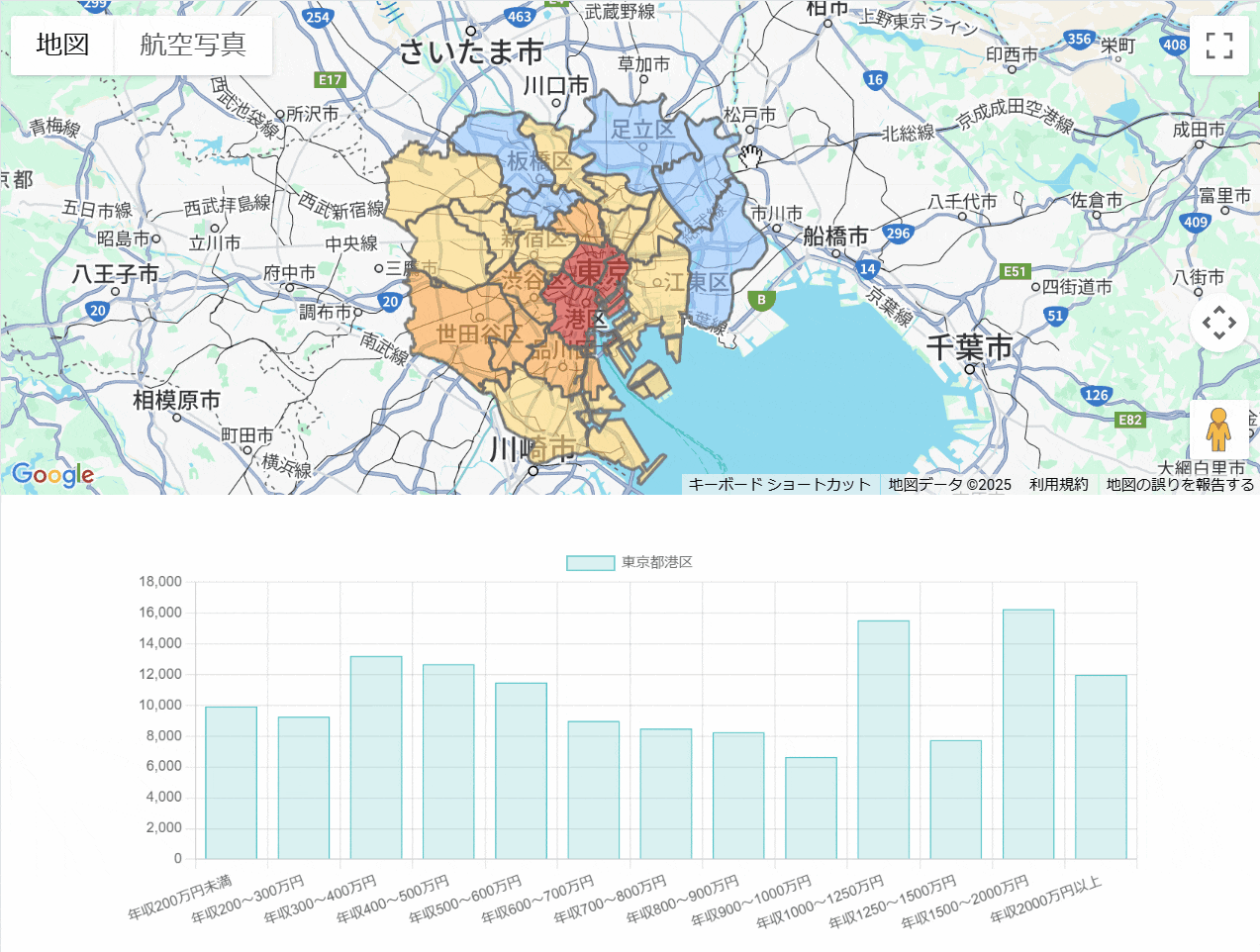This screenshot has height=952, width=1260.
Task: Open the キーボード ショートカット link
Action: point(781,484)
